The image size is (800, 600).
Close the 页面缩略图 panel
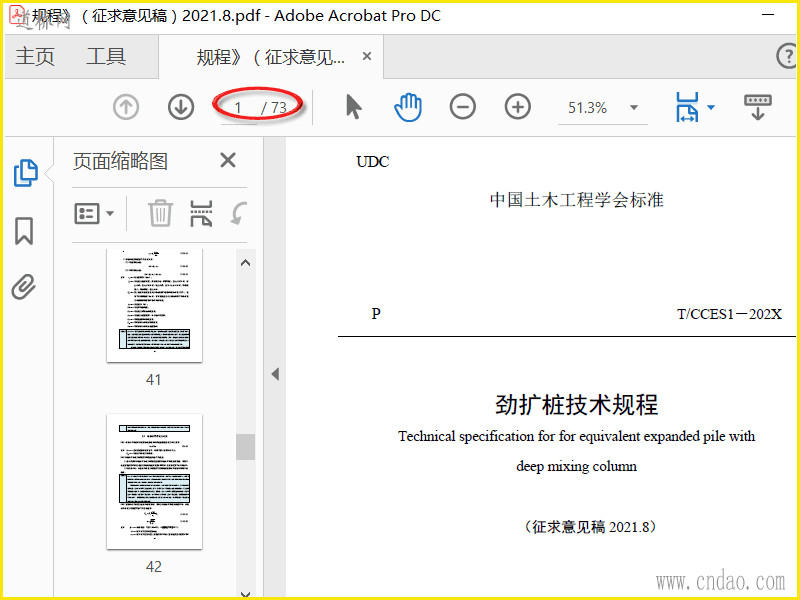[228, 160]
